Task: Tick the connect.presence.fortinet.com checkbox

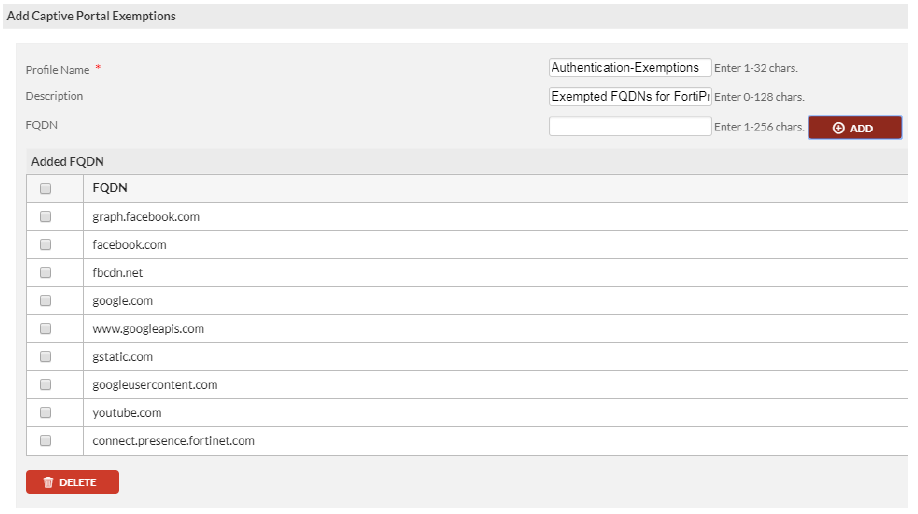Action: coord(45,440)
